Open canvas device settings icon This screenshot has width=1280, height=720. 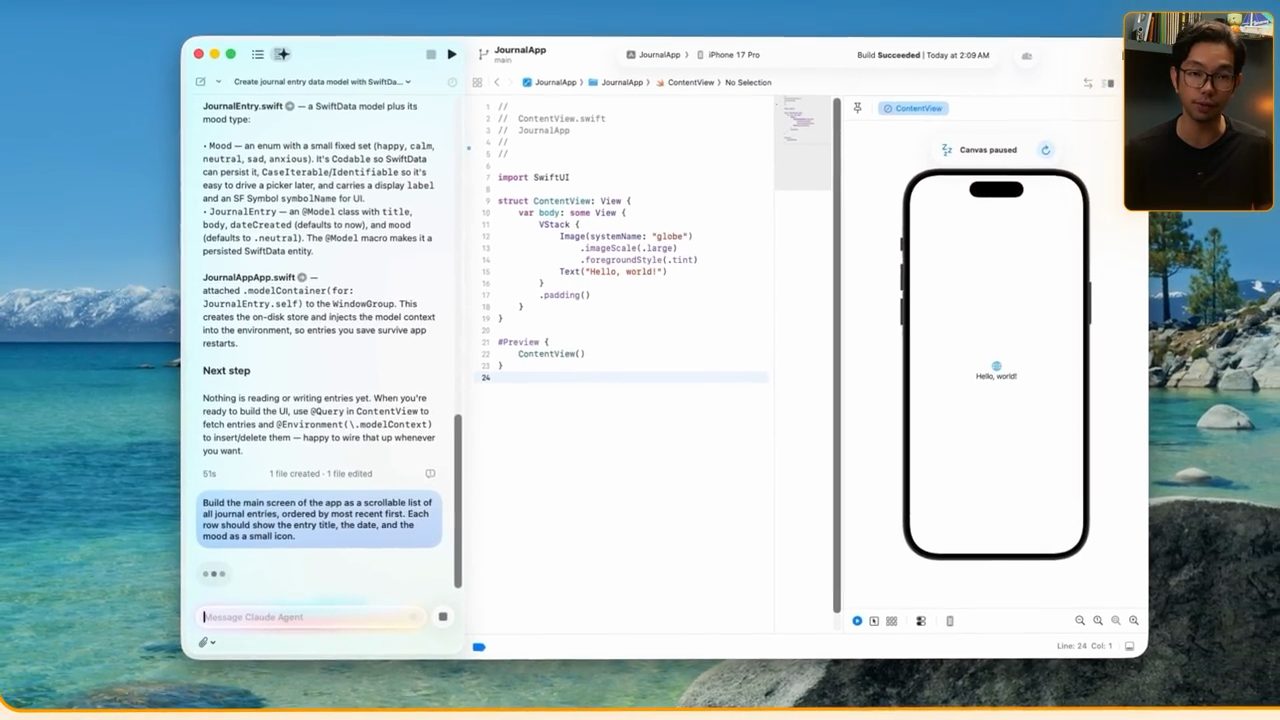(921, 621)
